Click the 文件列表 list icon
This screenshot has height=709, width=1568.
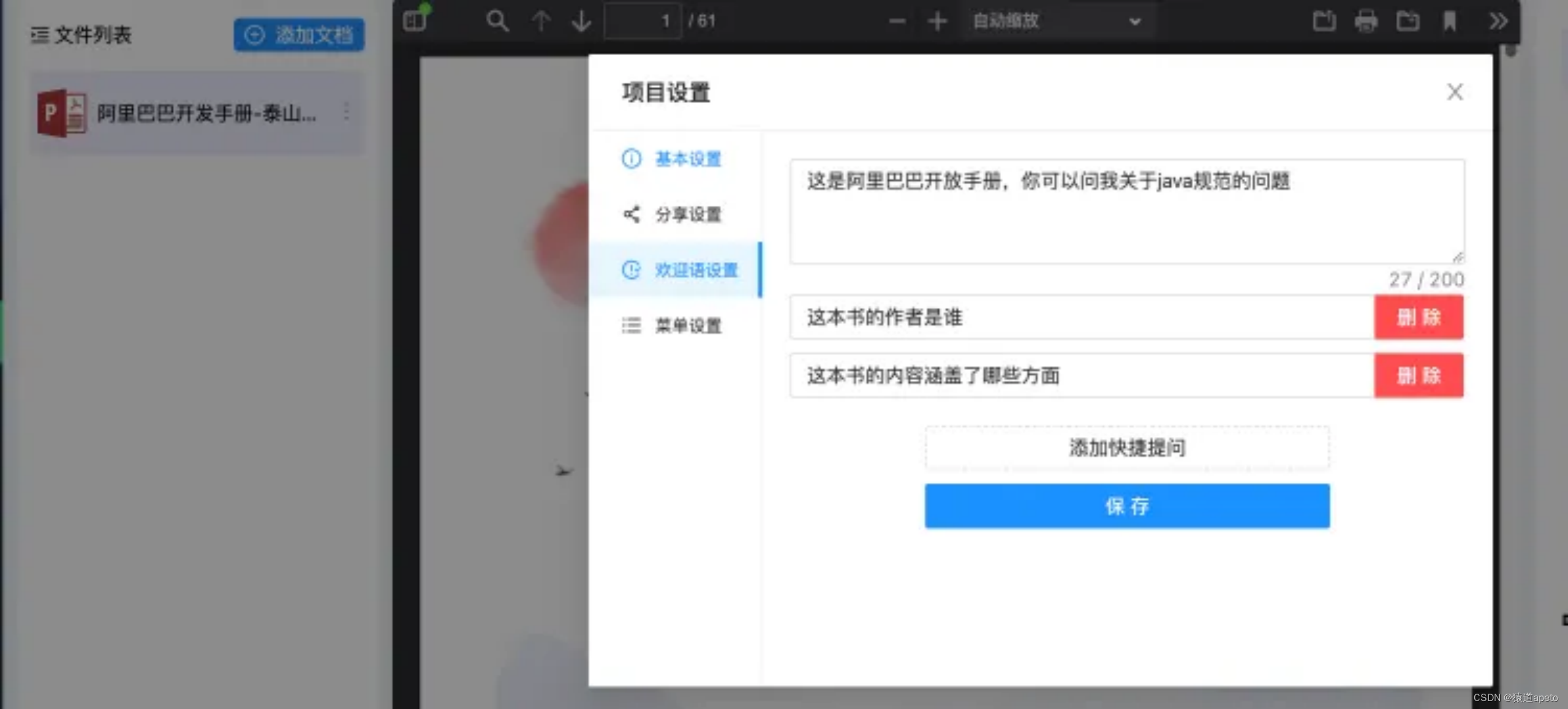39,35
